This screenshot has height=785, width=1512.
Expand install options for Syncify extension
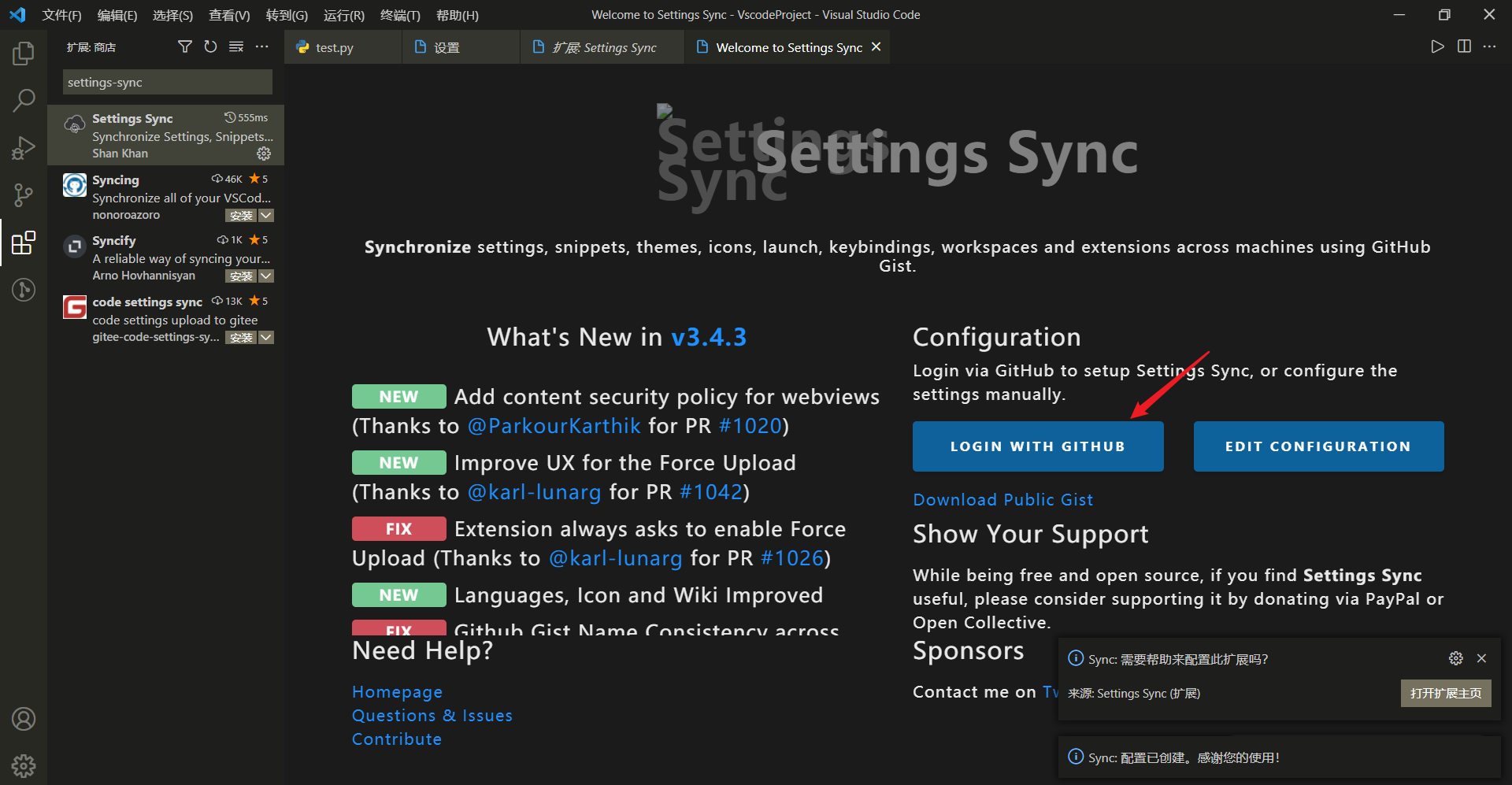click(x=266, y=276)
